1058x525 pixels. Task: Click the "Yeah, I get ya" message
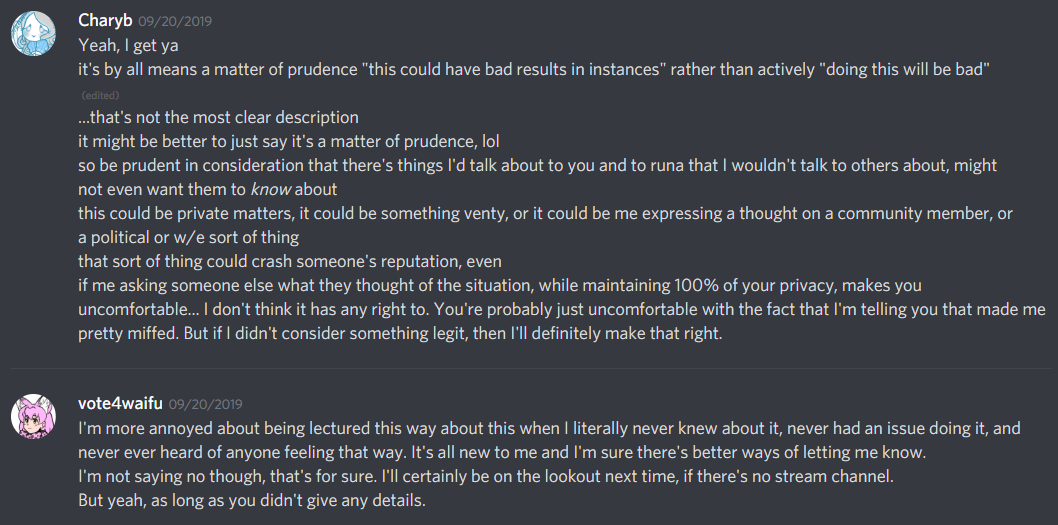[127, 45]
